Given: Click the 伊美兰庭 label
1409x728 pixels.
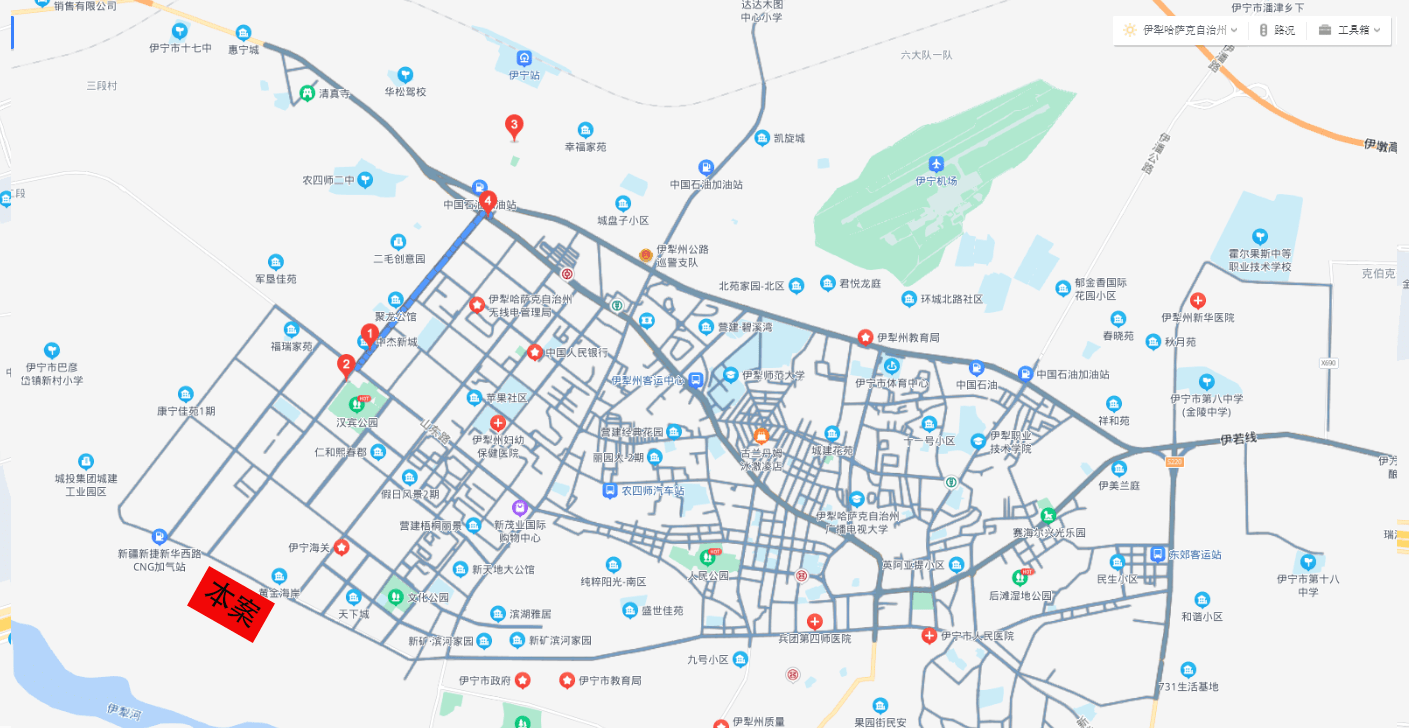Looking at the screenshot, I should click(x=1119, y=485).
